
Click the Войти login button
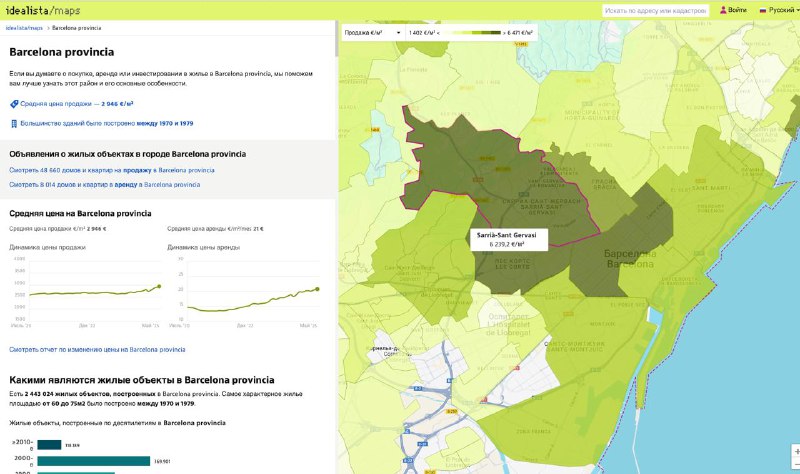click(x=737, y=10)
